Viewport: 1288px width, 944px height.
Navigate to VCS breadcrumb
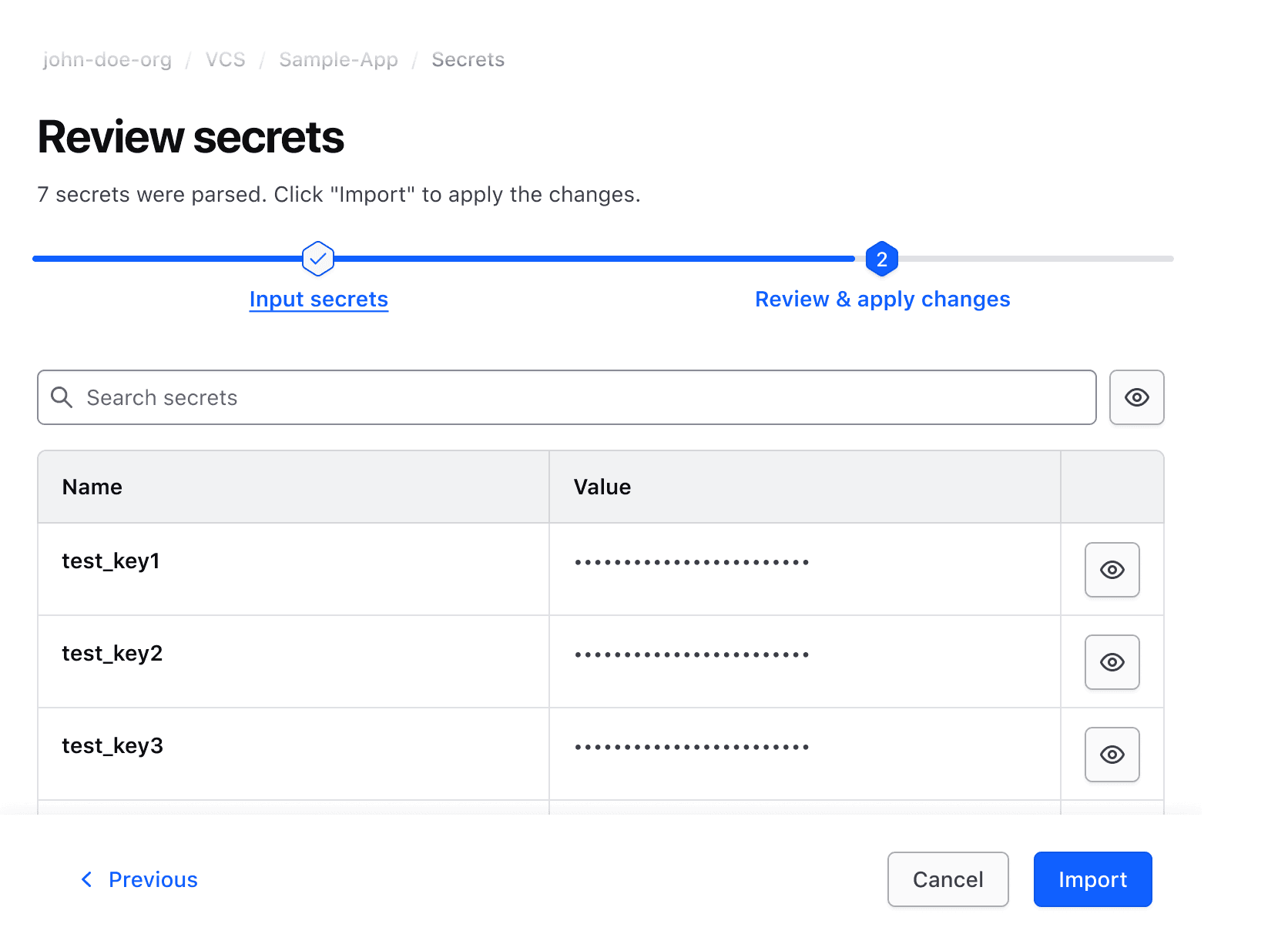pos(225,59)
